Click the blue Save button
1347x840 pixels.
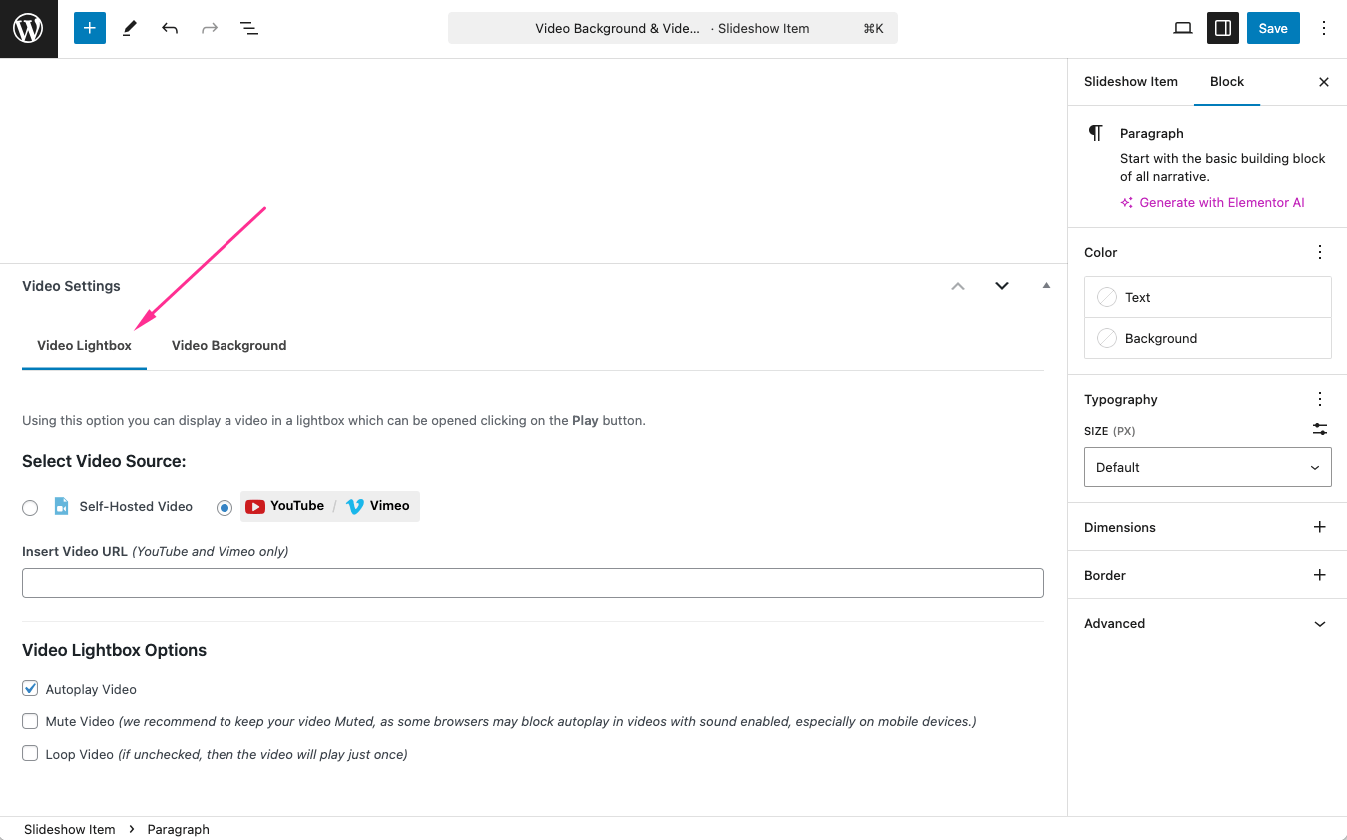1272,29
